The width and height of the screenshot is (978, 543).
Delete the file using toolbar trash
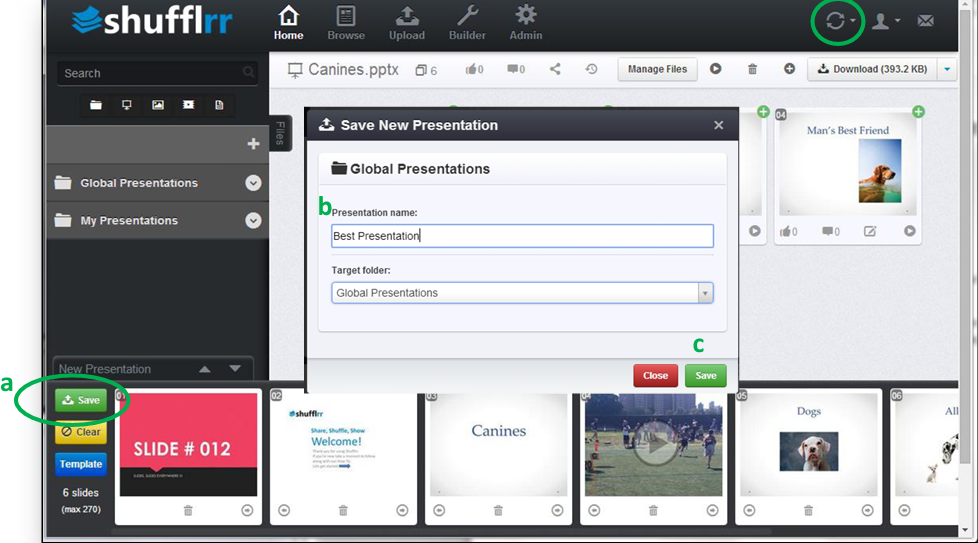coord(752,69)
